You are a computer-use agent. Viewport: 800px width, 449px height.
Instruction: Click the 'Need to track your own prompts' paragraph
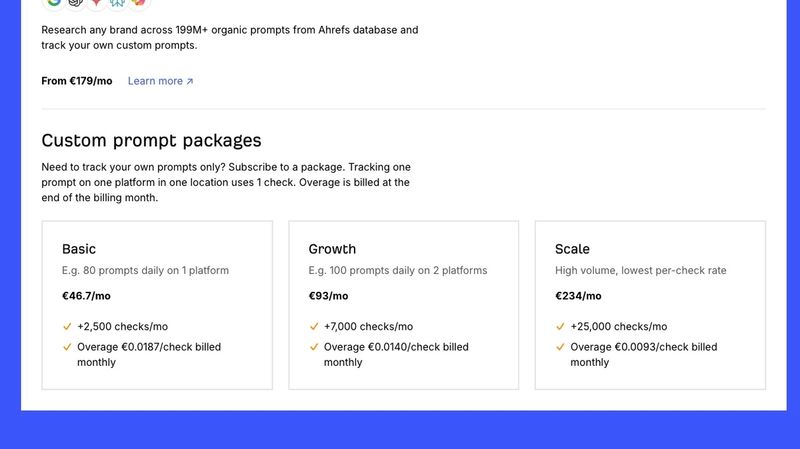[x=226, y=182]
